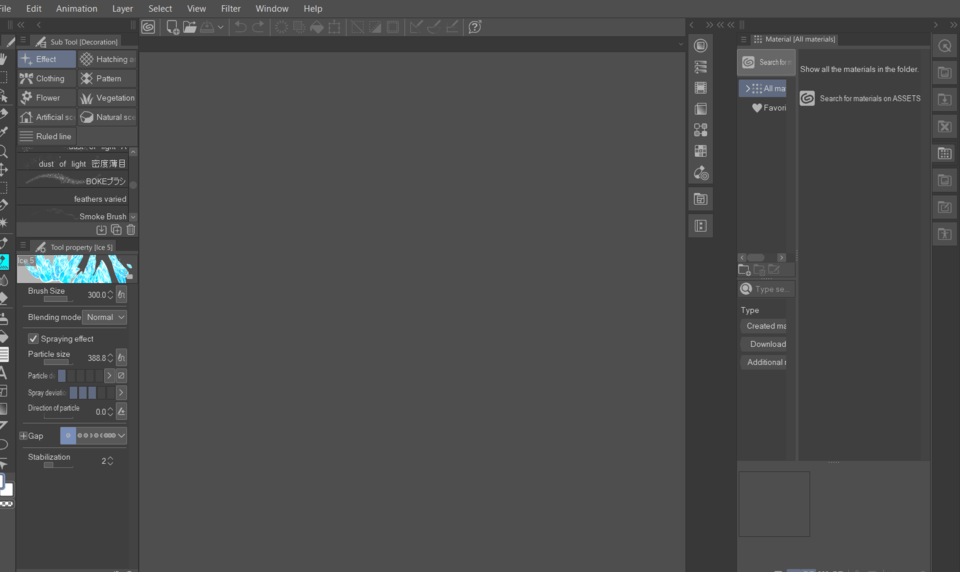960x572 pixels.
Task: Expand the Gap plus box
Action: (23, 436)
